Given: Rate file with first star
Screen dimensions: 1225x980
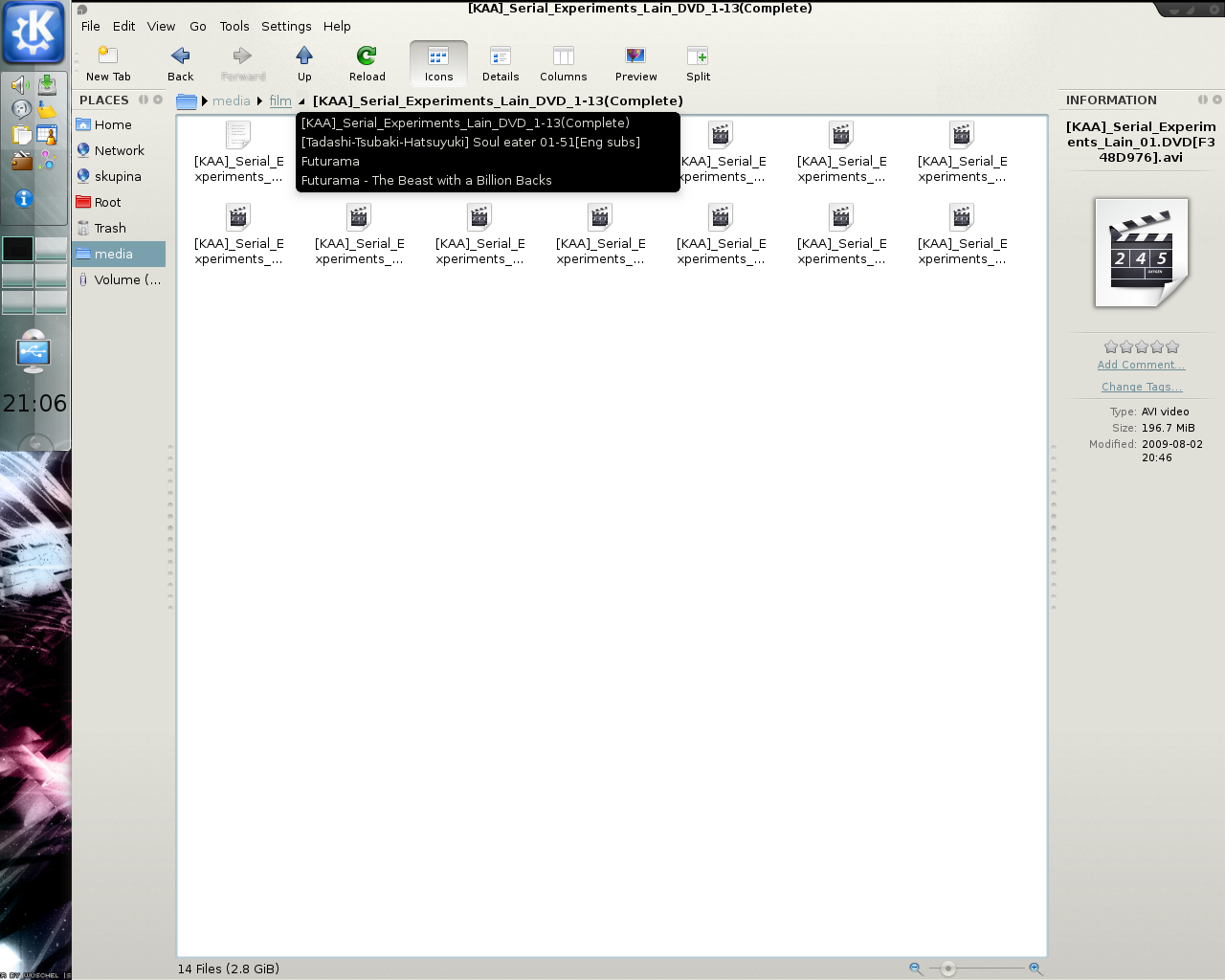Looking at the screenshot, I should [1111, 346].
